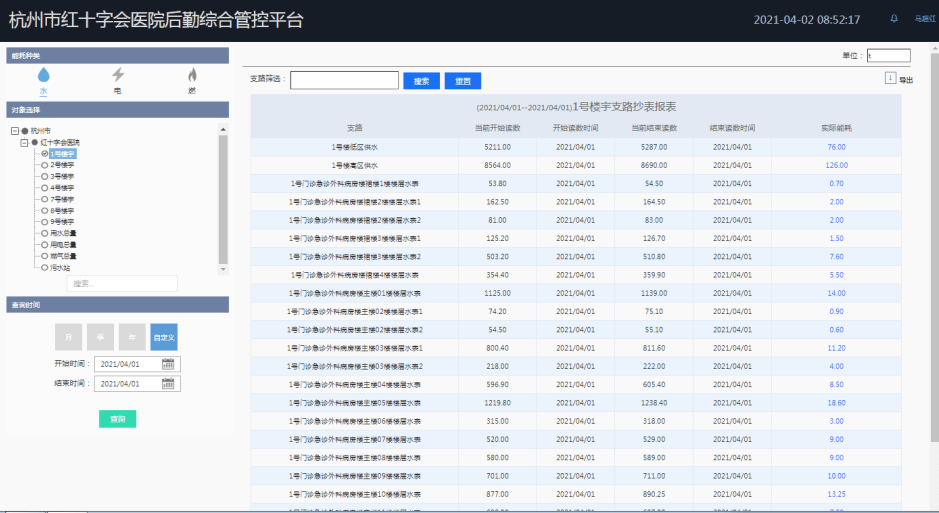Screen dimensions: 939x513
Task: Select the 用电总量 radio option
Action: [x=44, y=245]
